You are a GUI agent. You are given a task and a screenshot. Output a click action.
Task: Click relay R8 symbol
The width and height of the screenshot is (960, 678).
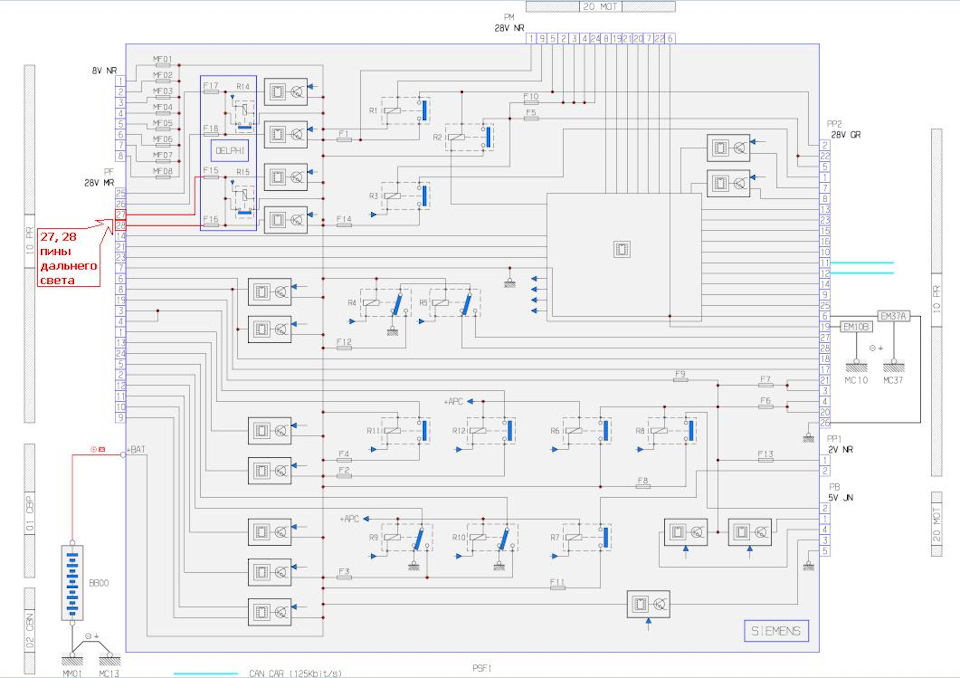pyautogui.click(x=672, y=431)
